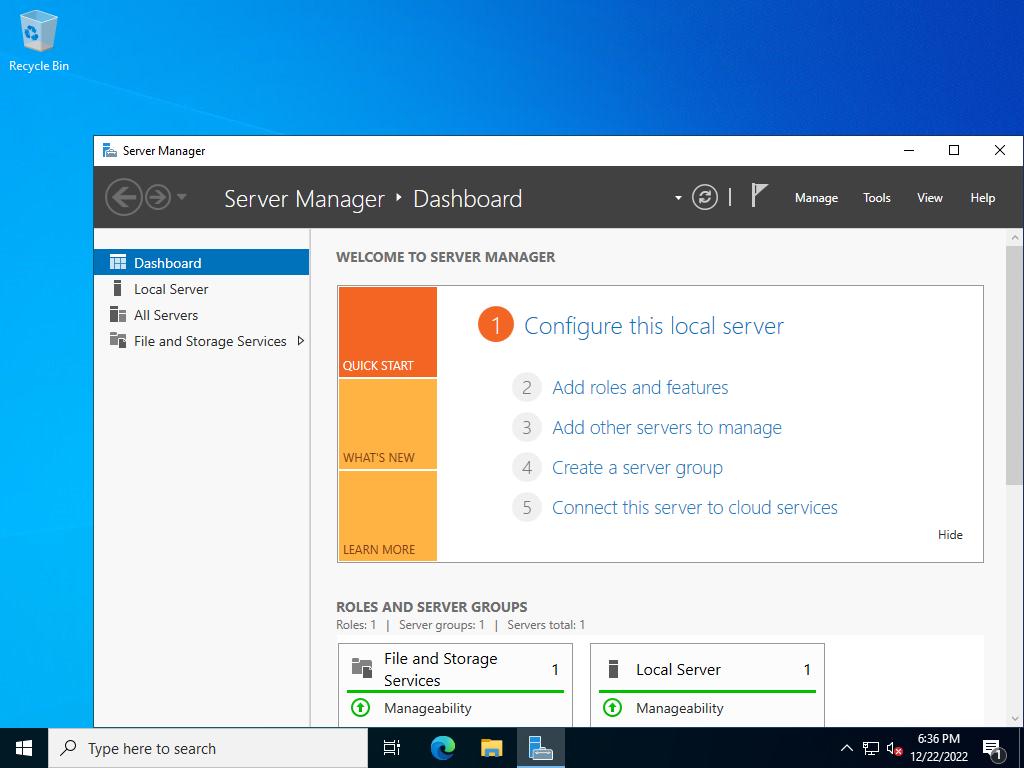The image size is (1024, 768).
Task: Click the File and Storage Services sidebar icon
Action: click(x=118, y=340)
